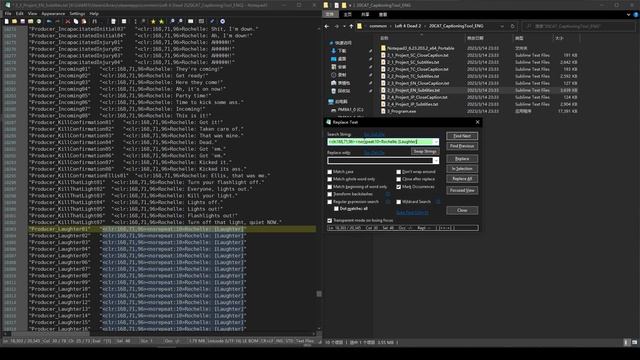Screen dimensions: 640x360
Task: Click the Paste icon in Notepad3 toolbar
Action: (x=84, y=21)
